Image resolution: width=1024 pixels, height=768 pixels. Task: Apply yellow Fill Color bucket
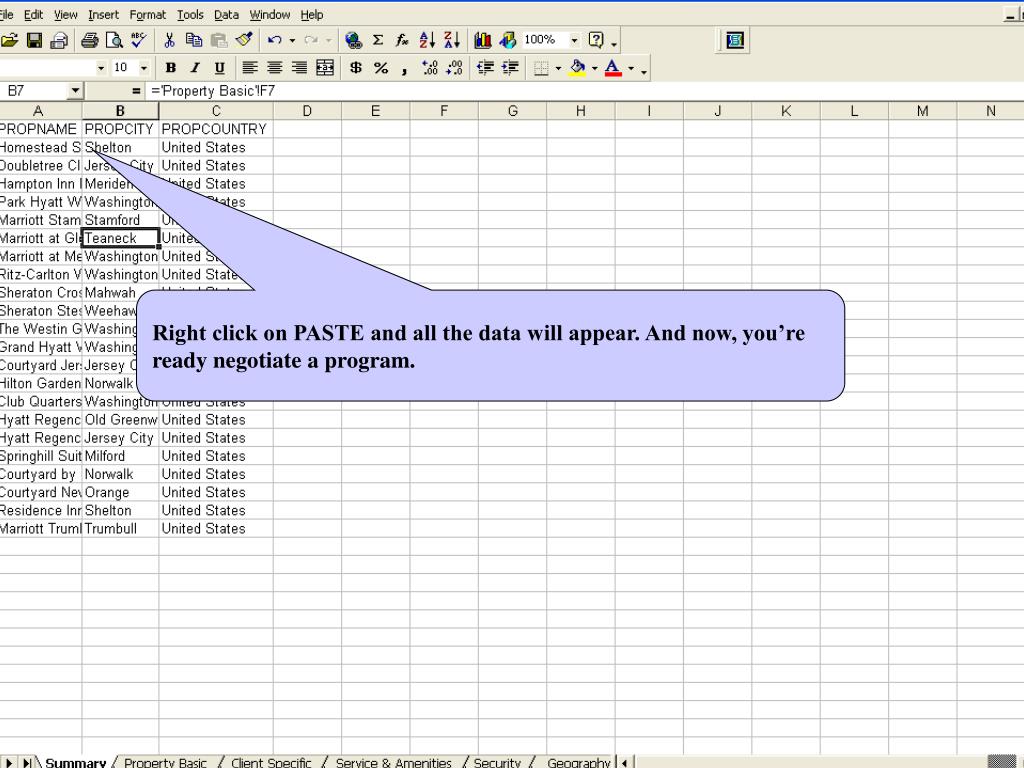click(577, 67)
